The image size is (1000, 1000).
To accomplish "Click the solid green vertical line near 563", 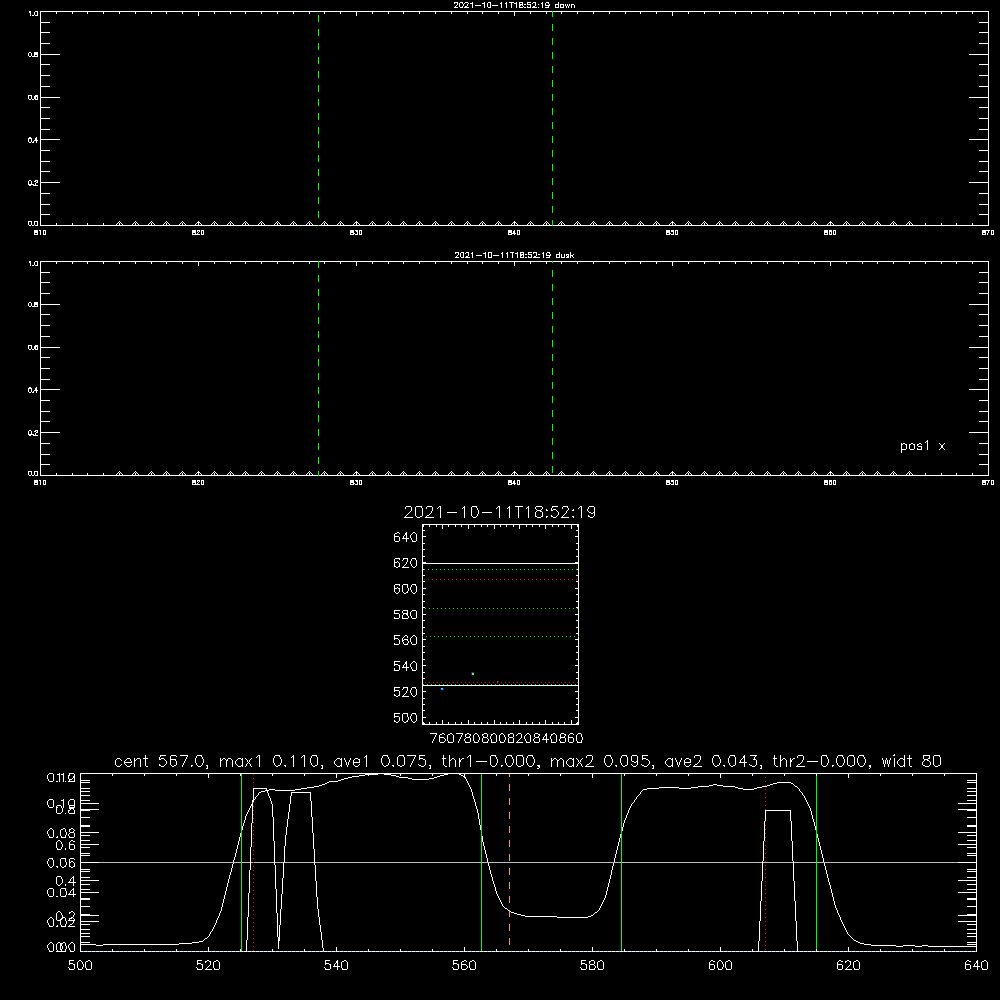I will [x=482, y=861].
